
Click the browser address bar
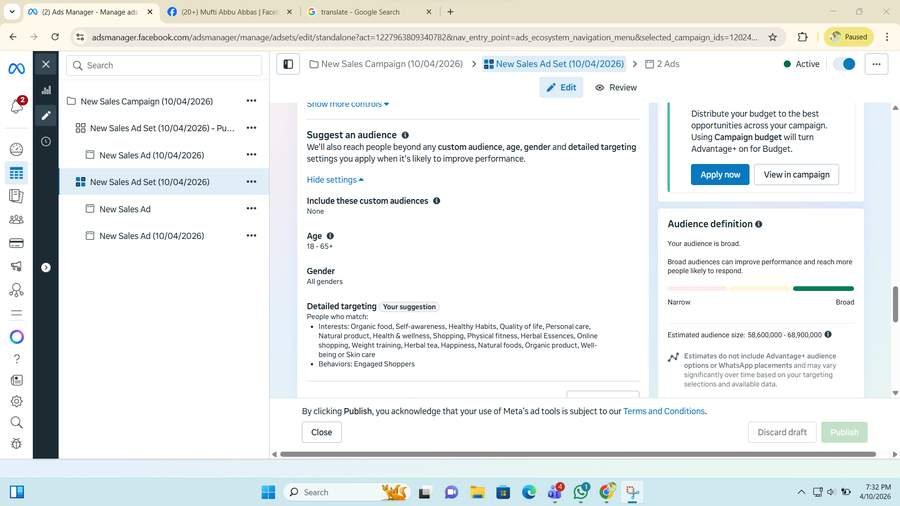pos(424,37)
